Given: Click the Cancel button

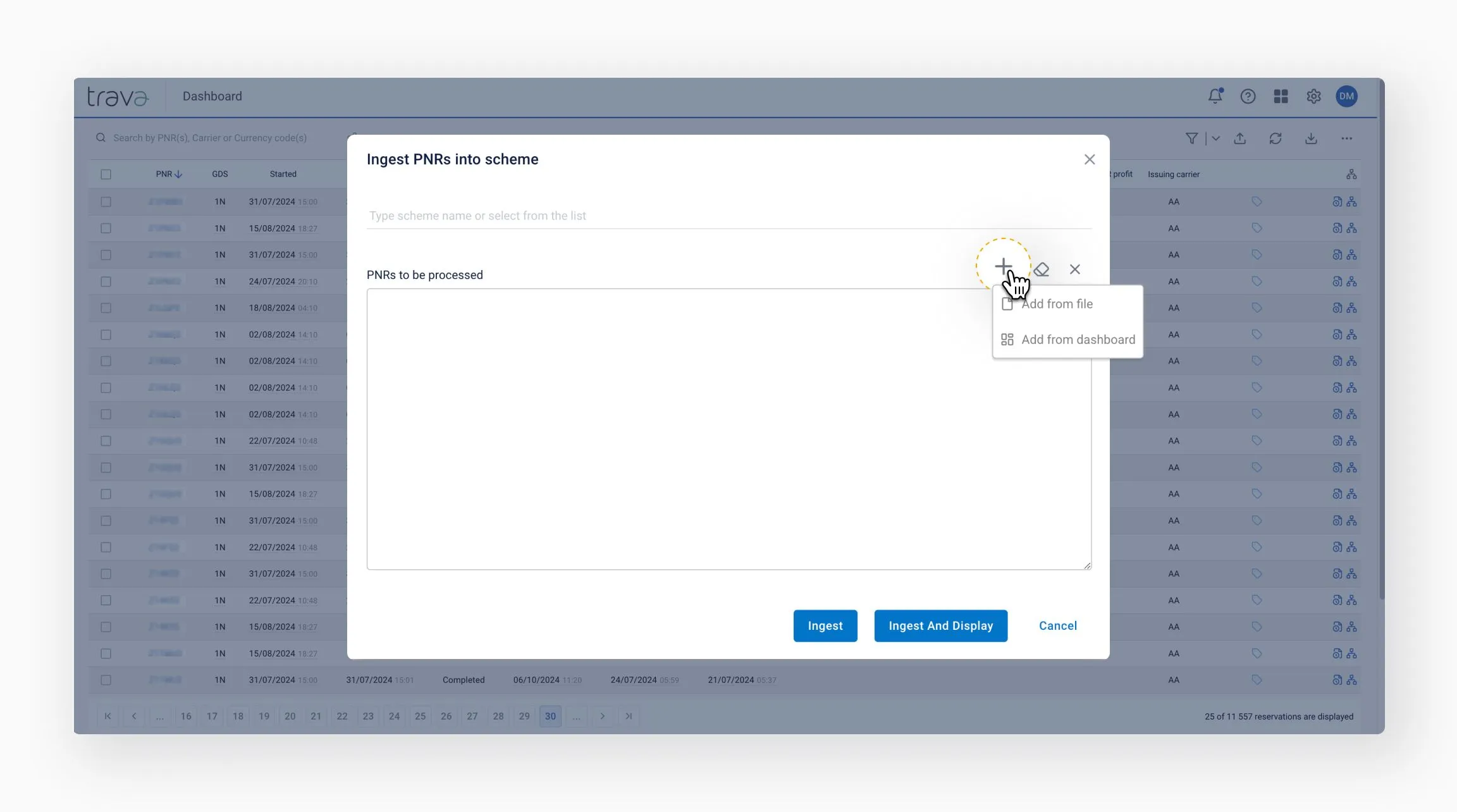Looking at the screenshot, I should pyautogui.click(x=1057, y=625).
